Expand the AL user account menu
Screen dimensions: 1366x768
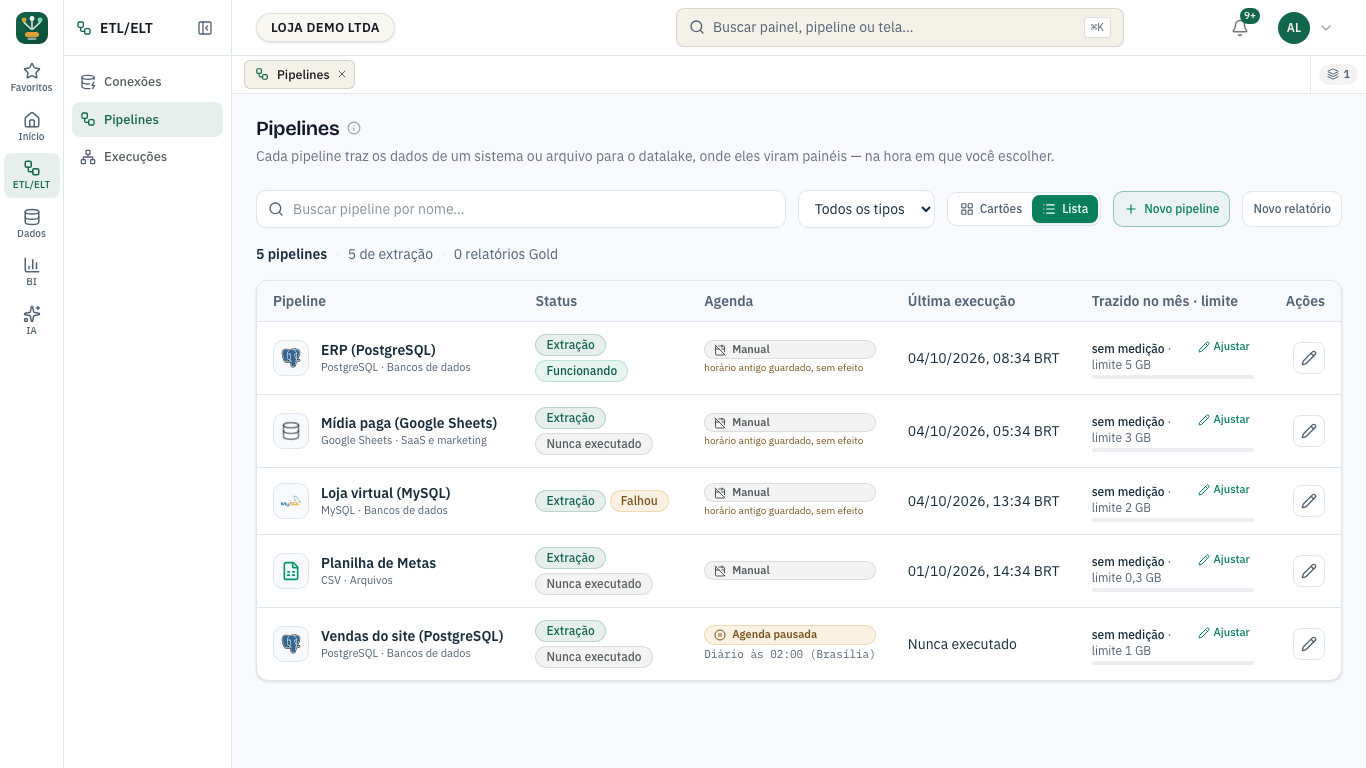coord(1306,28)
